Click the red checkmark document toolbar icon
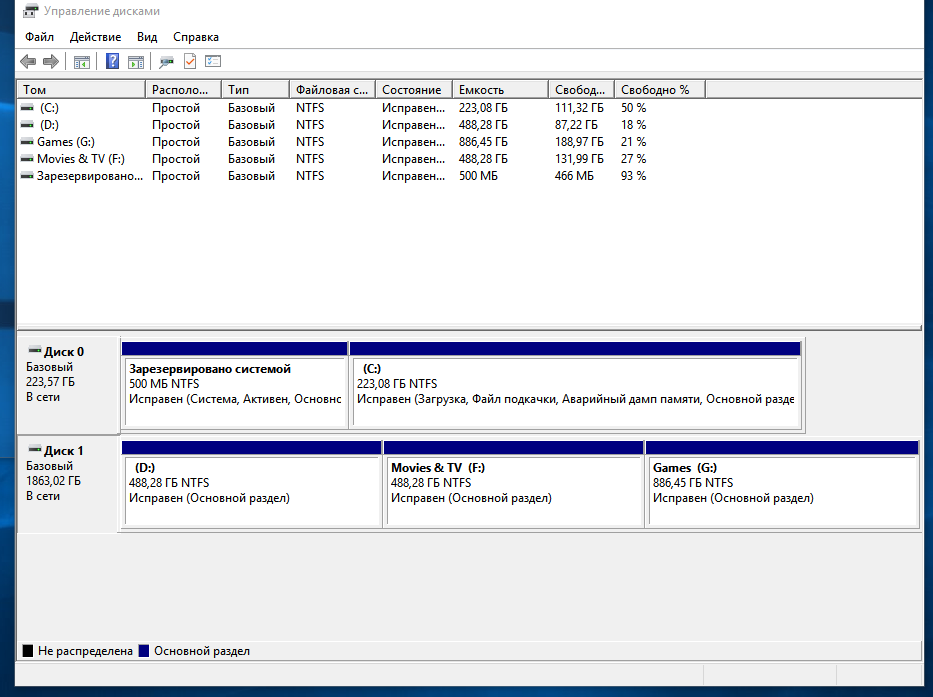 (x=189, y=62)
